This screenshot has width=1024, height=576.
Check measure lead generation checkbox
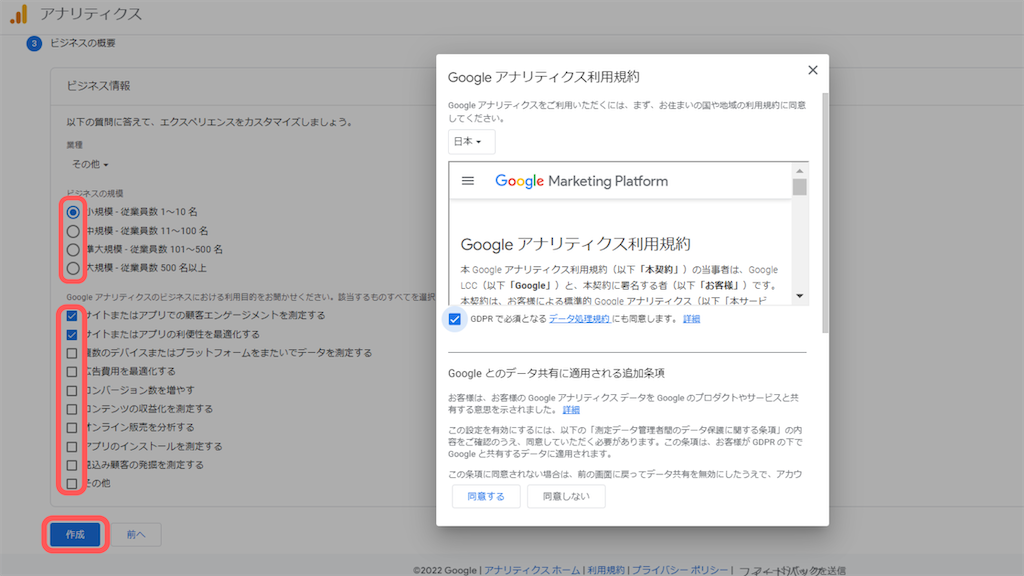click(x=72, y=465)
